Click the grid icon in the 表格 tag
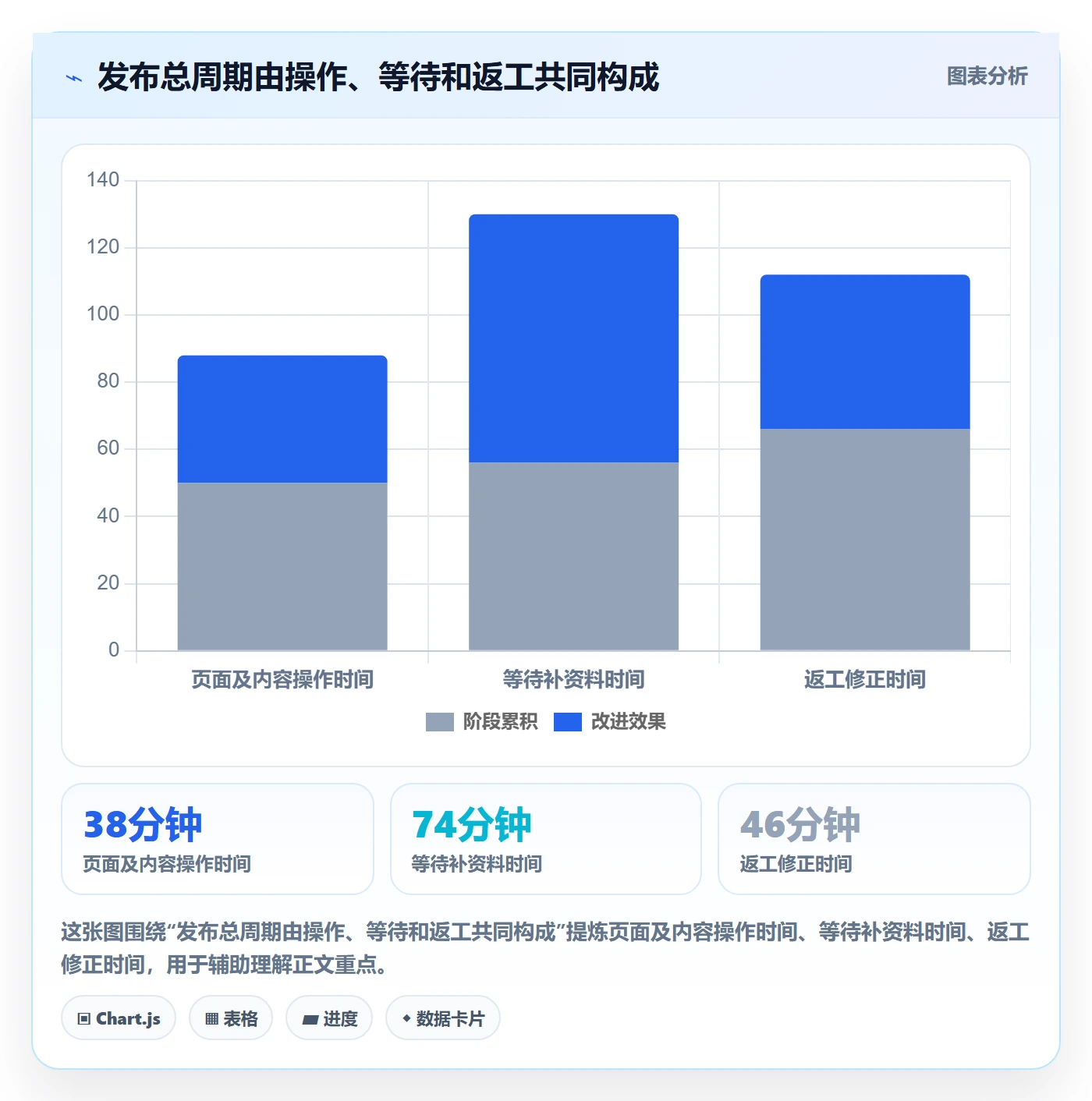1092x1101 pixels. pos(211,1019)
